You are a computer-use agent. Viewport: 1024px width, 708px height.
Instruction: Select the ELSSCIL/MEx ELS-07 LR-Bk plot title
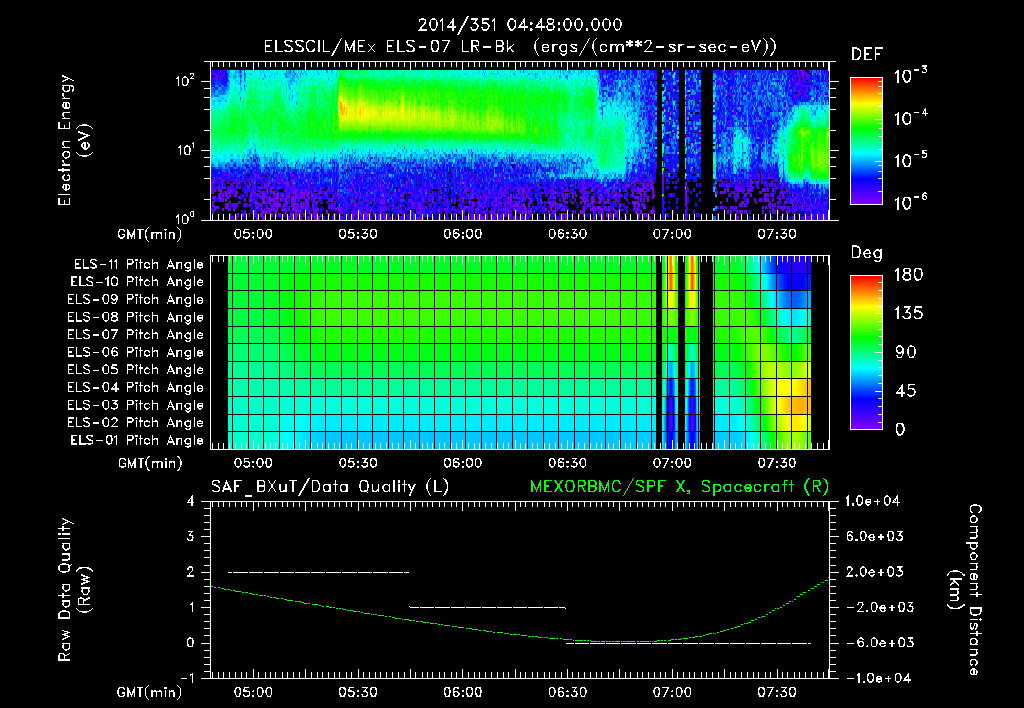(520, 47)
